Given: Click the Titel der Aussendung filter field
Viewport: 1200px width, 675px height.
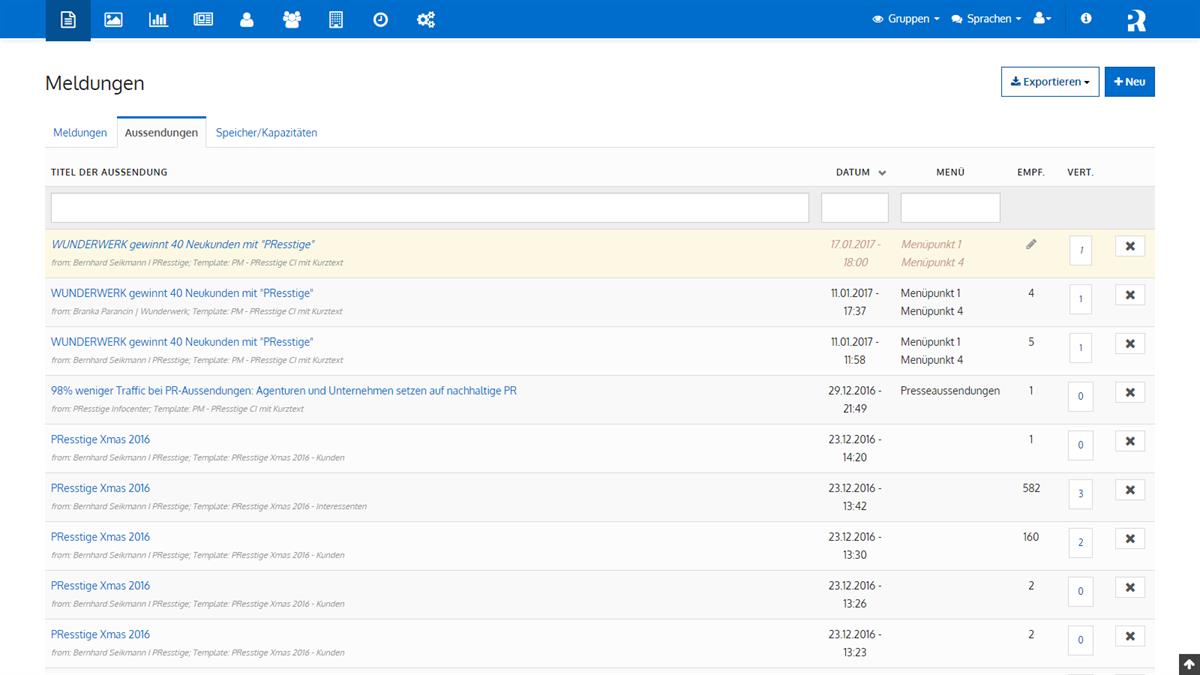Looking at the screenshot, I should 430,208.
